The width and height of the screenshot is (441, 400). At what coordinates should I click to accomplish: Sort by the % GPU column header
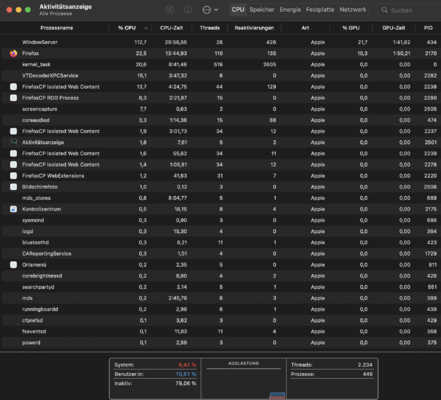(x=351, y=28)
